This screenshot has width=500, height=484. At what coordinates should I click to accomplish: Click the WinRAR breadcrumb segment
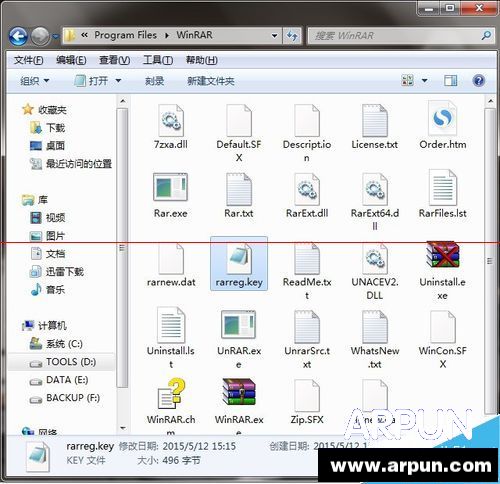(194, 35)
